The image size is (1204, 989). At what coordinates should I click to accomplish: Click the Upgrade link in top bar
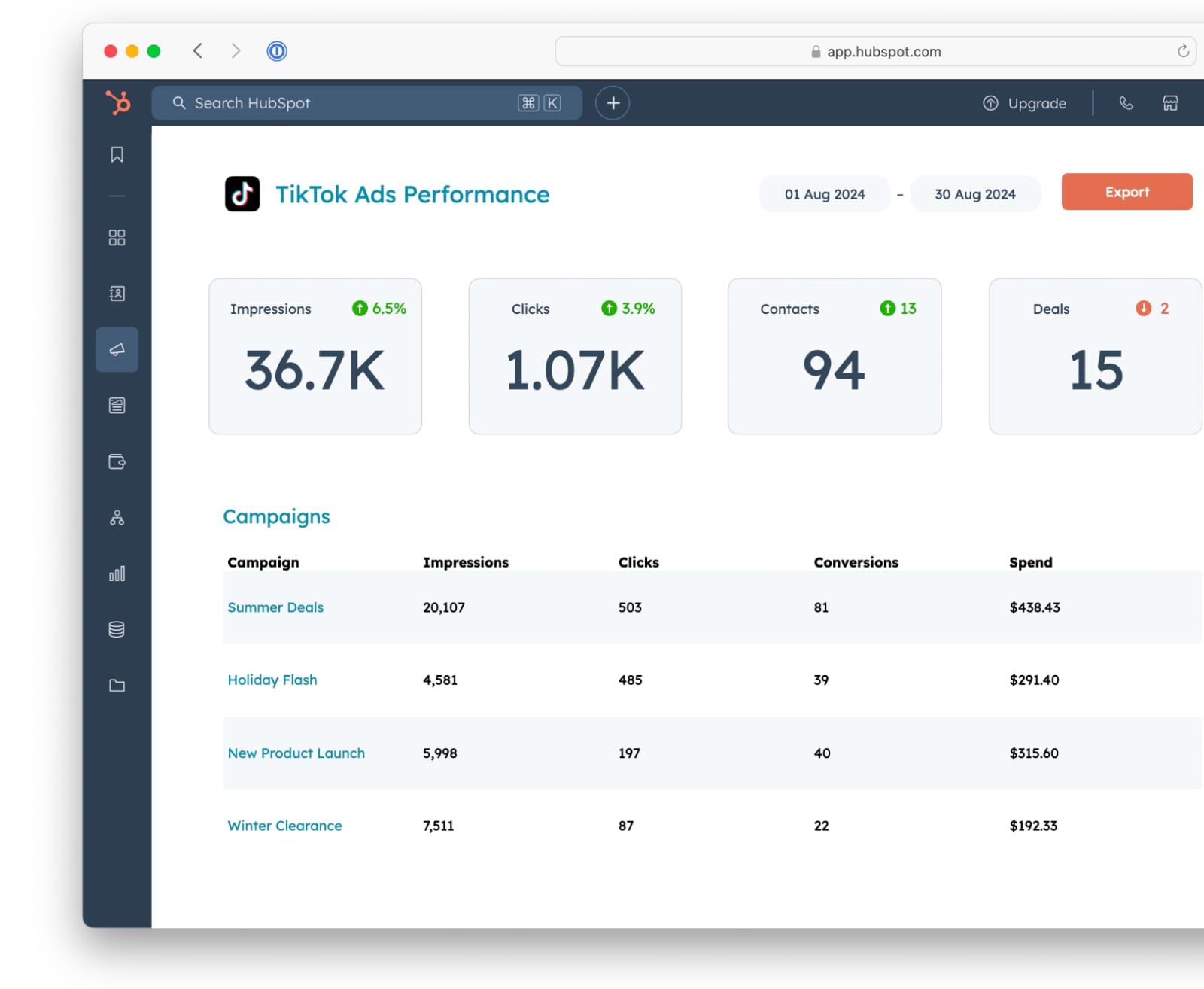(1024, 103)
